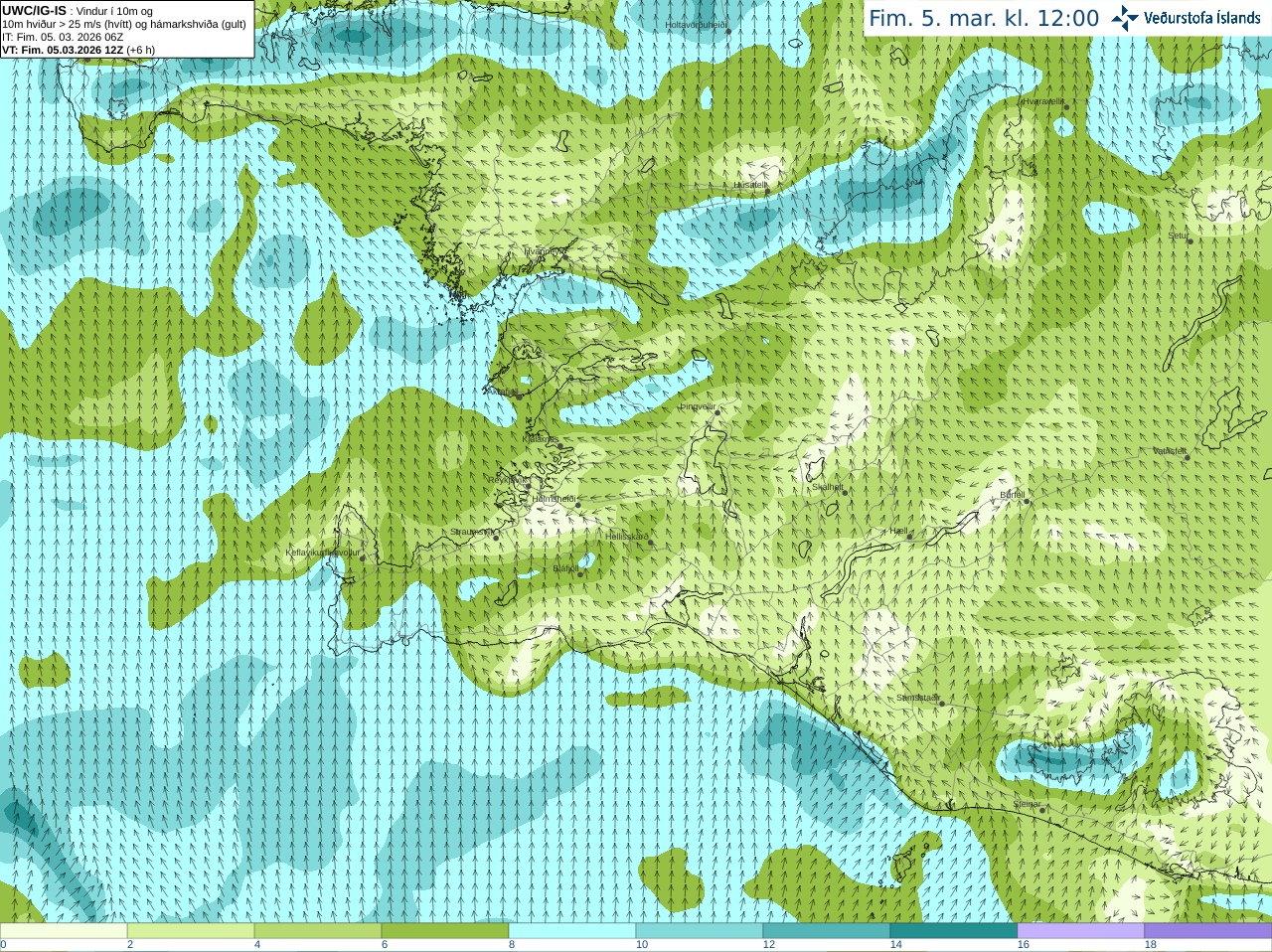The width and height of the screenshot is (1272, 952).
Task: Click the legend scale value 14
Action: (896, 945)
